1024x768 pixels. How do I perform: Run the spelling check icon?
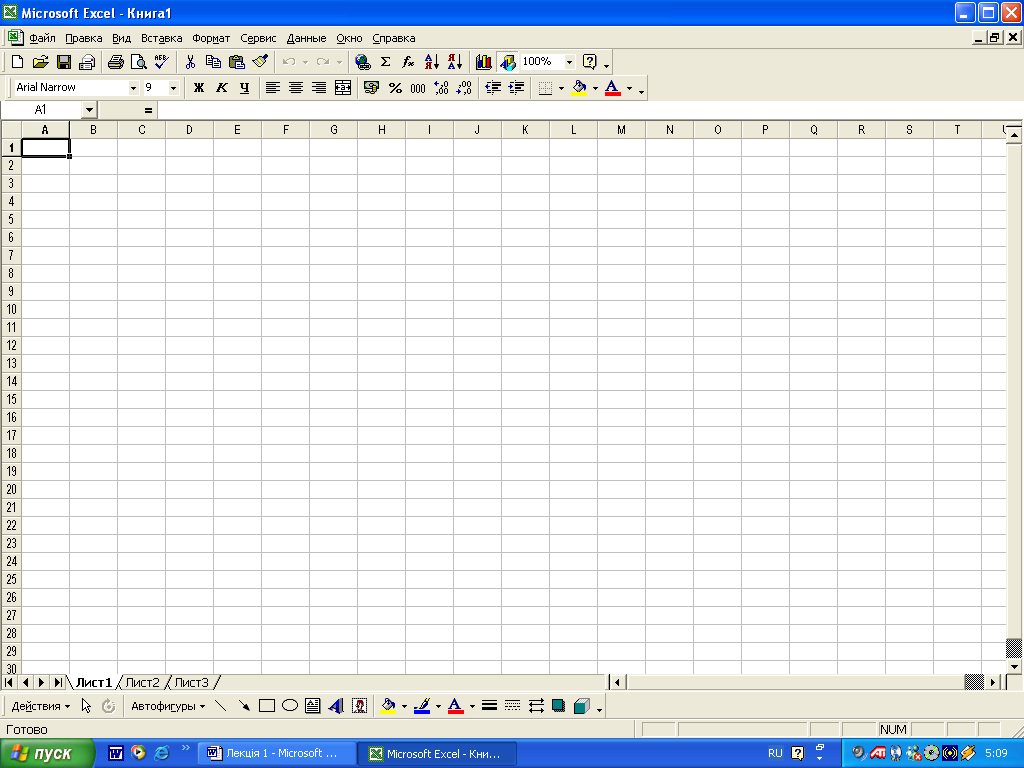point(161,62)
